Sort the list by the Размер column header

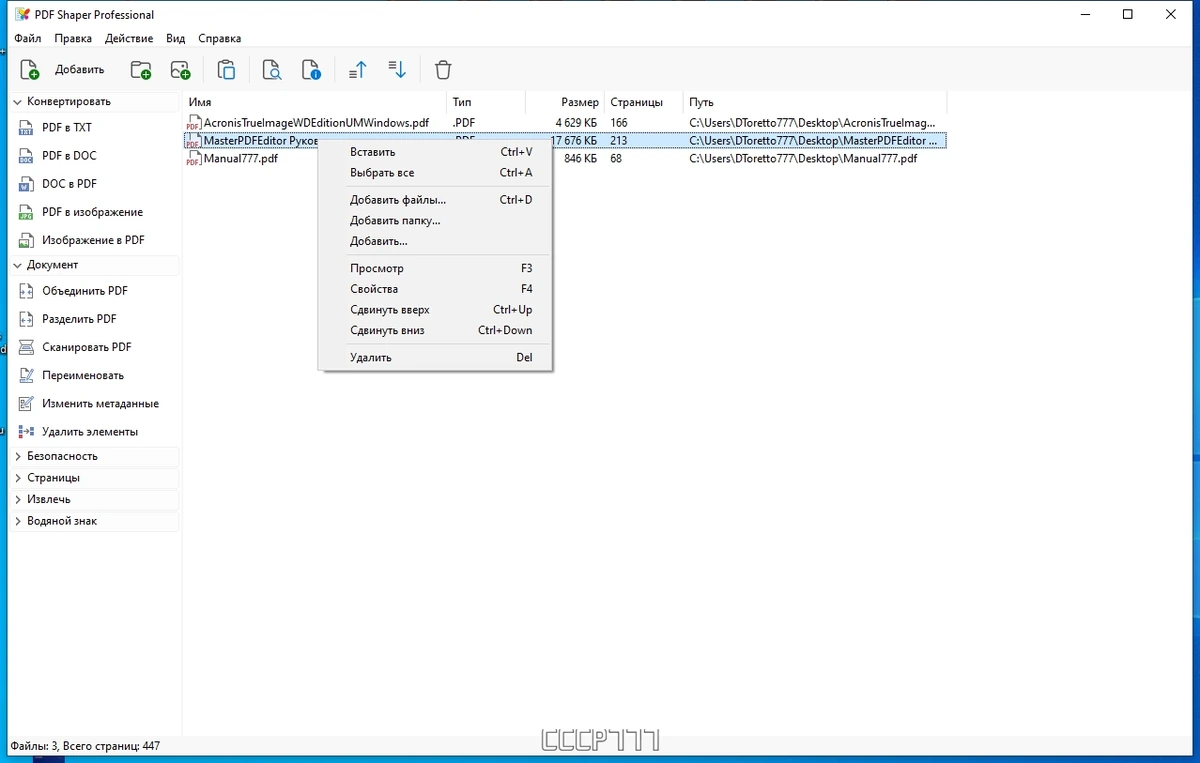click(565, 102)
